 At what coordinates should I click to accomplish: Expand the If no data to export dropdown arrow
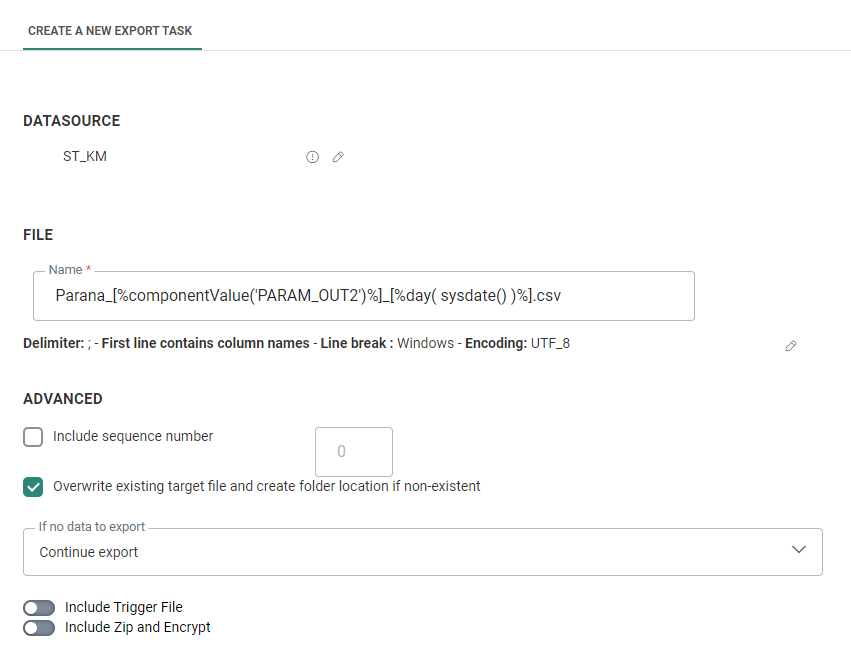(x=799, y=551)
